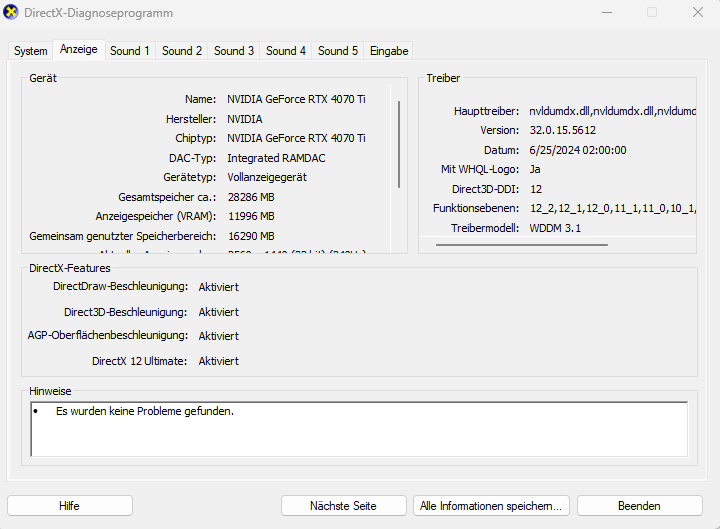Image resolution: width=720 pixels, height=529 pixels.
Task: Click inside the Hinweise text box
Action: pyautogui.click(x=360, y=429)
